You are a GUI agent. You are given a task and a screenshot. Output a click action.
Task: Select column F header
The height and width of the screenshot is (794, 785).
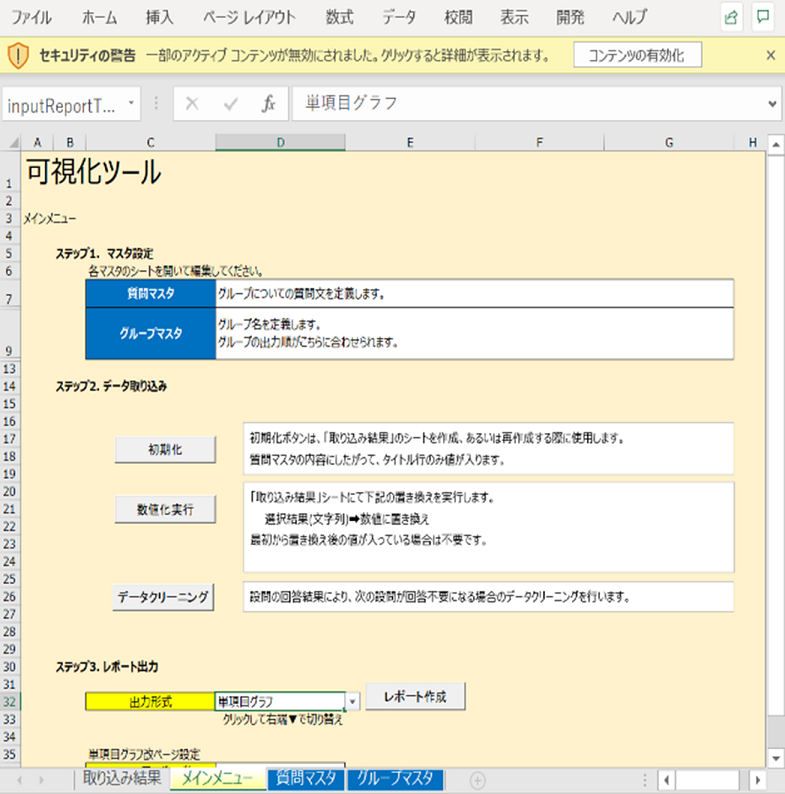[539, 142]
